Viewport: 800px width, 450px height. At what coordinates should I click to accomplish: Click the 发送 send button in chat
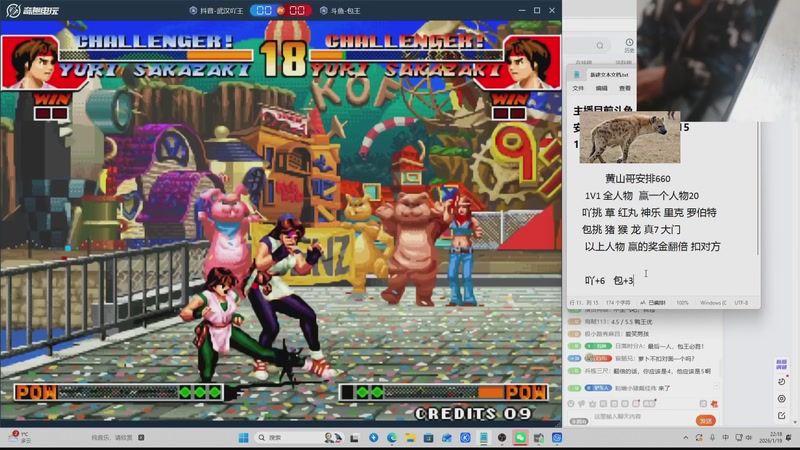(706, 420)
